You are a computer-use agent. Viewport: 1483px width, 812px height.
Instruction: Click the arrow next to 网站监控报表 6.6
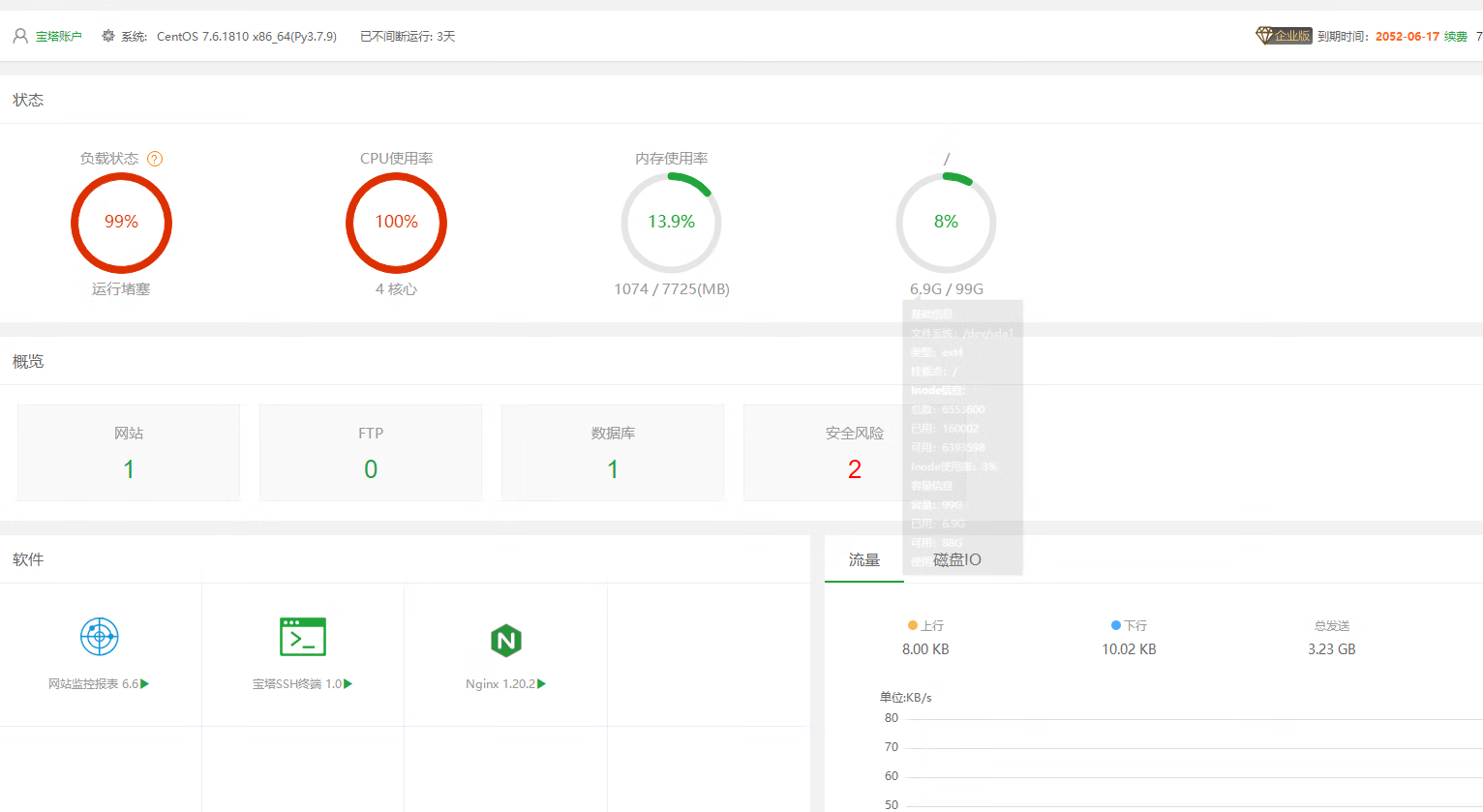[x=145, y=683]
